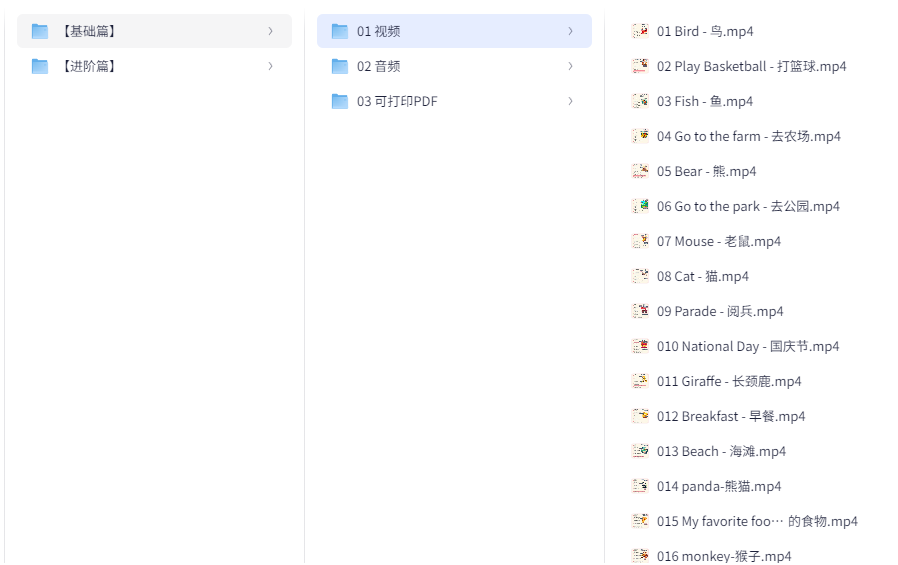
Task: Select the 01 视频 folder label
Action: (379, 31)
